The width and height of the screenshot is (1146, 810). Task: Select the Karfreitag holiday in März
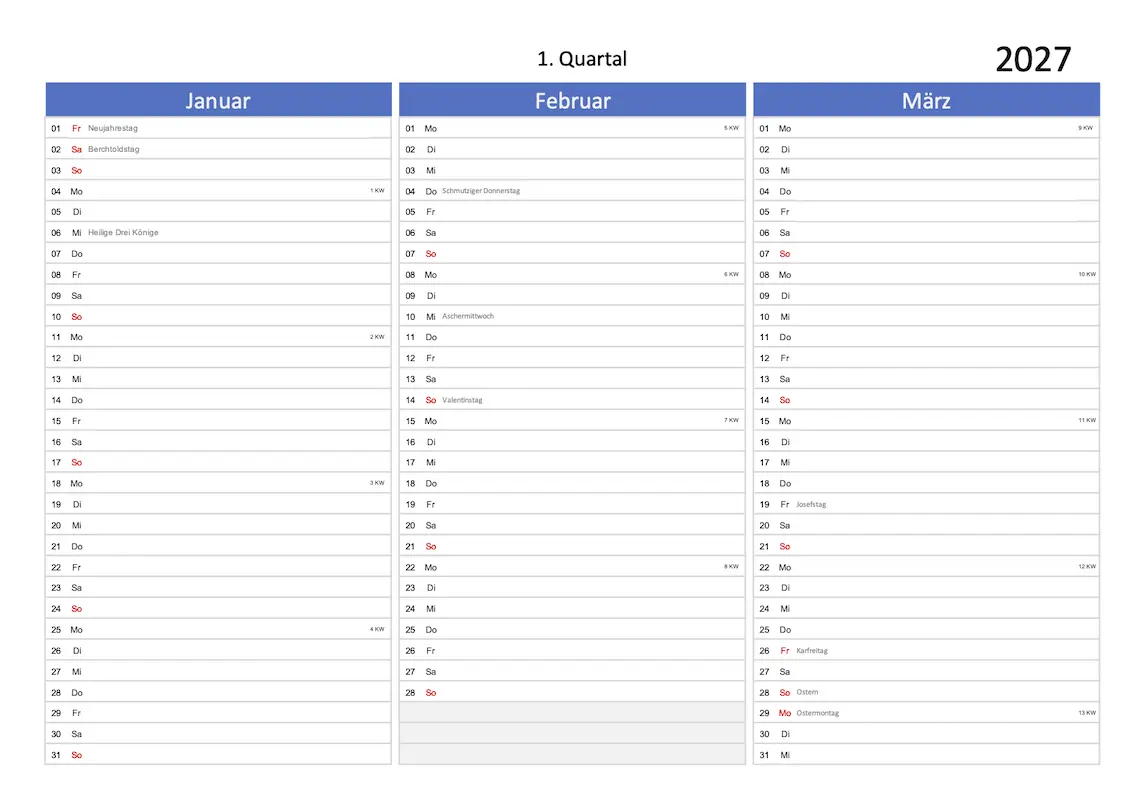pos(812,651)
